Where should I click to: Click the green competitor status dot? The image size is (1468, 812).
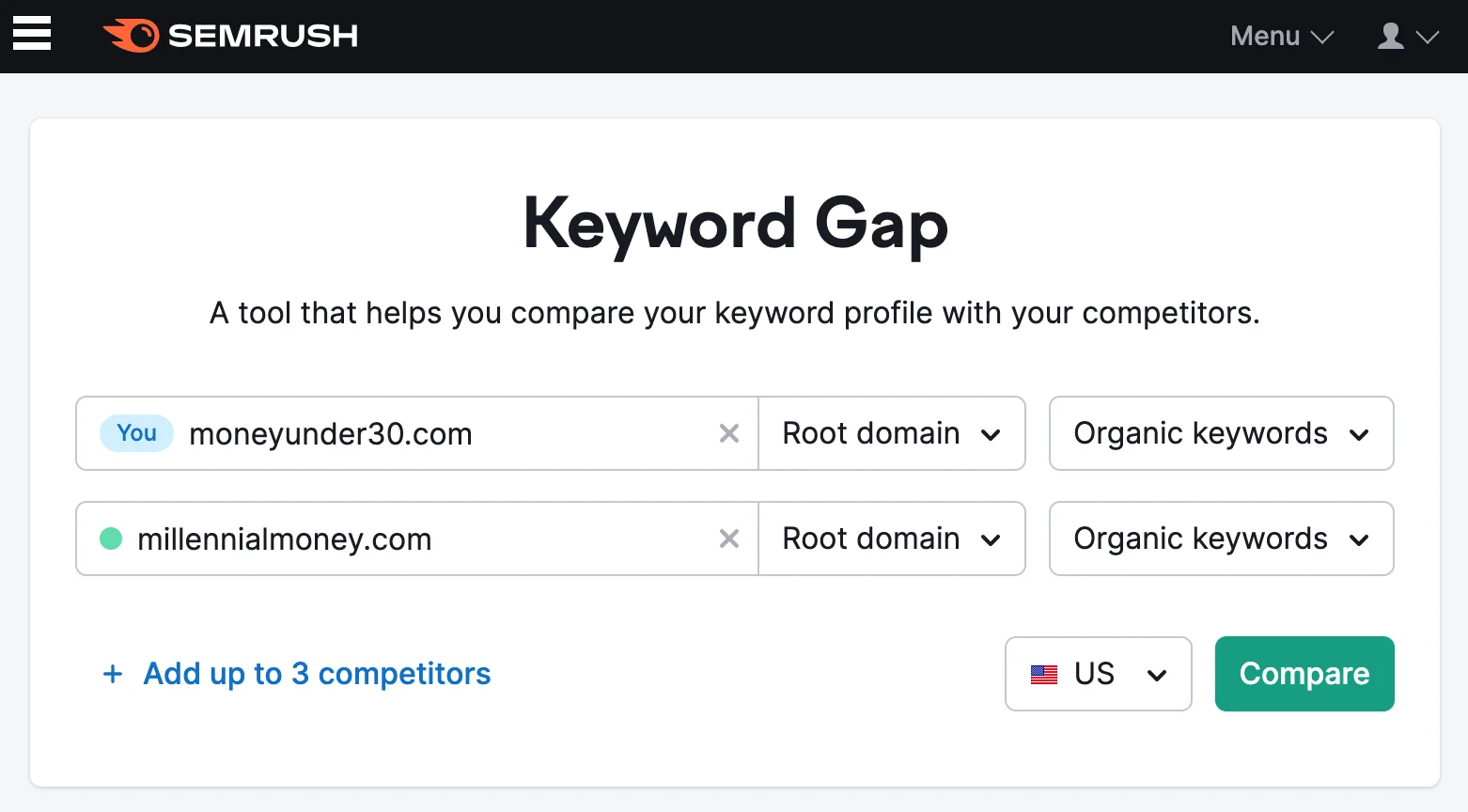point(111,539)
